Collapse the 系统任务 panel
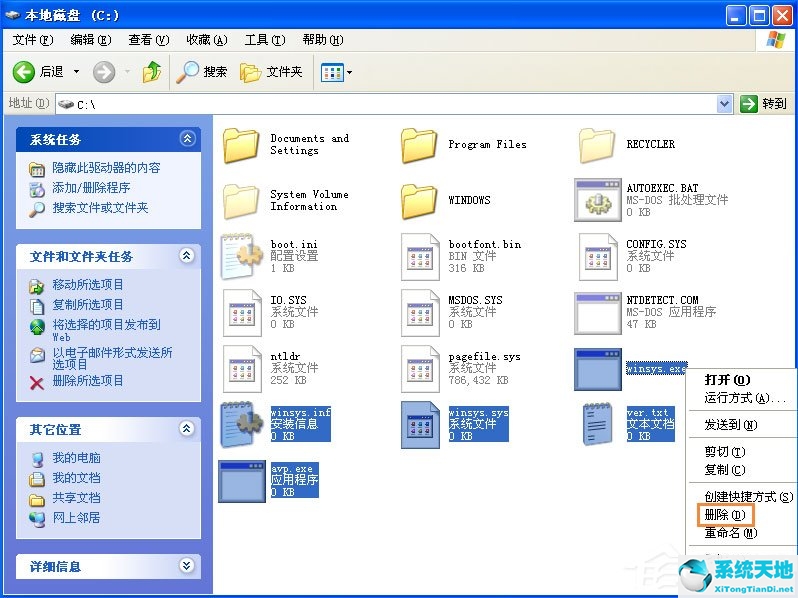The height and width of the screenshot is (598, 798). coord(187,138)
